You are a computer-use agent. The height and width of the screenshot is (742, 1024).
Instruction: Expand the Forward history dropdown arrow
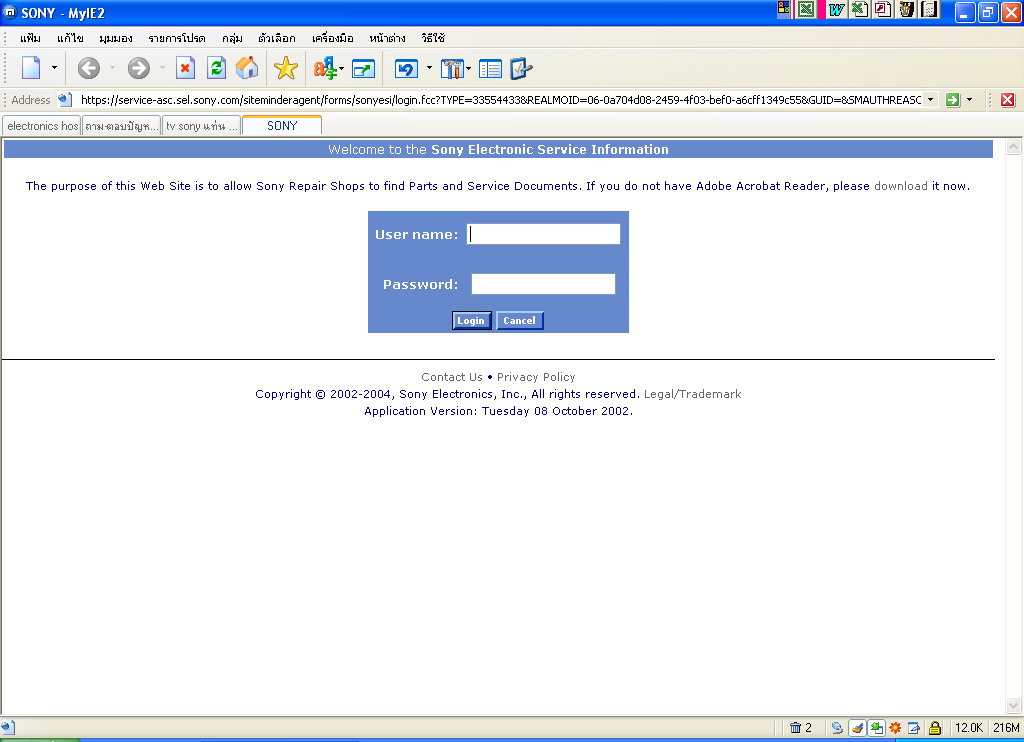point(162,68)
